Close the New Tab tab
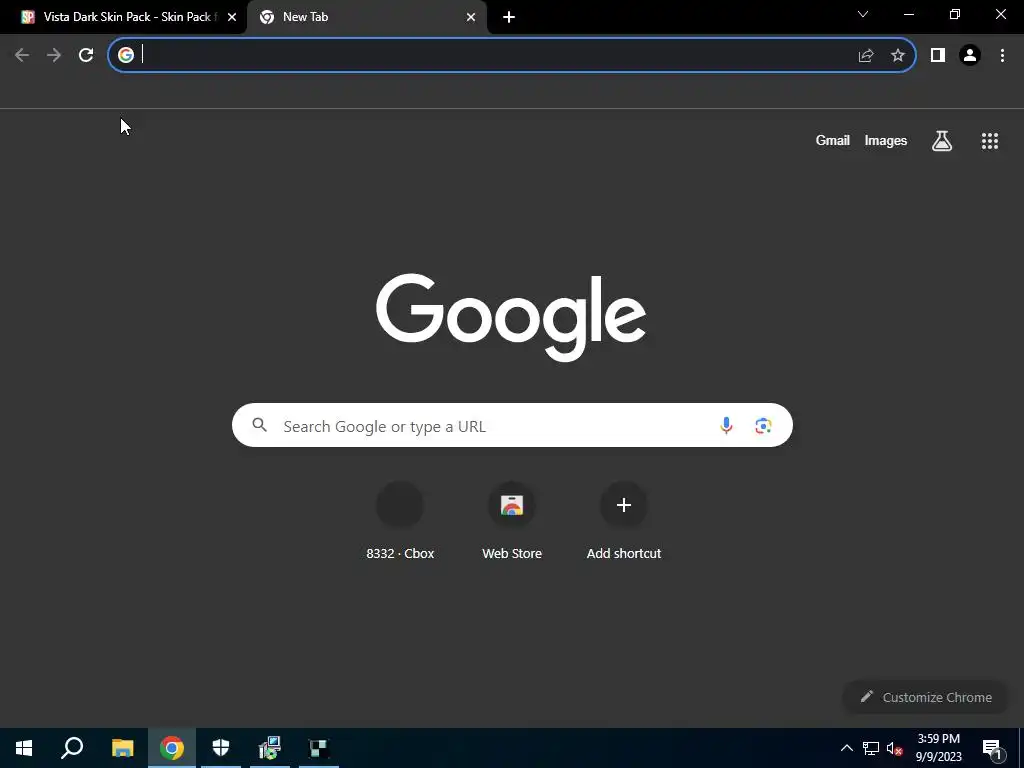The image size is (1024, 768). click(x=471, y=18)
